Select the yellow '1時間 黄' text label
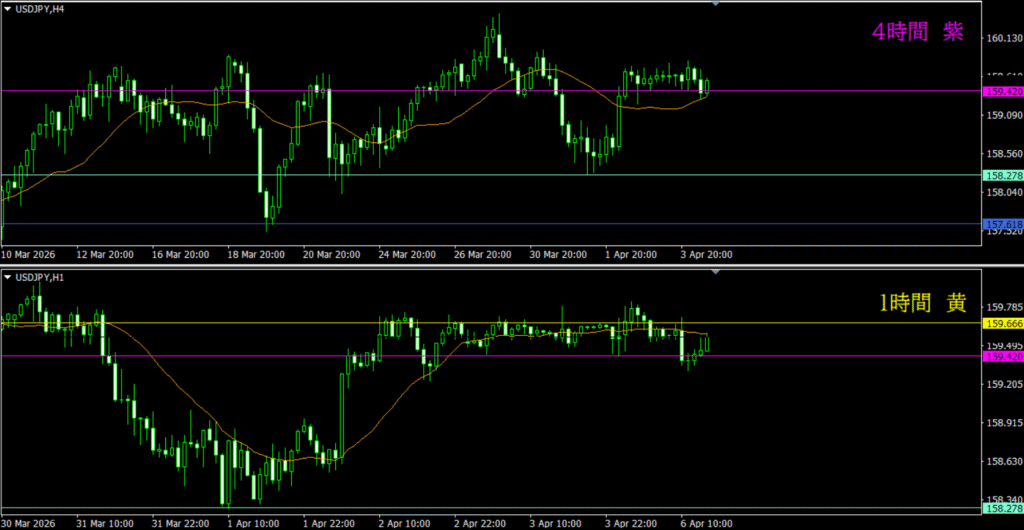The image size is (1024, 530). point(922,302)
